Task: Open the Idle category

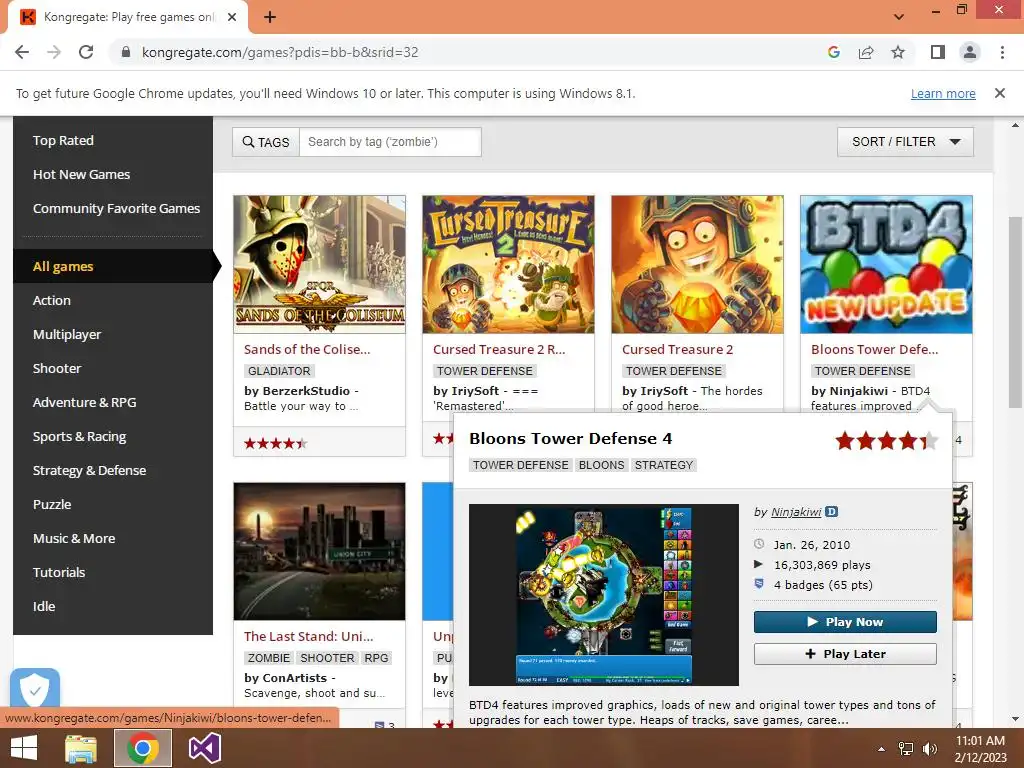Action: [44, 606]
